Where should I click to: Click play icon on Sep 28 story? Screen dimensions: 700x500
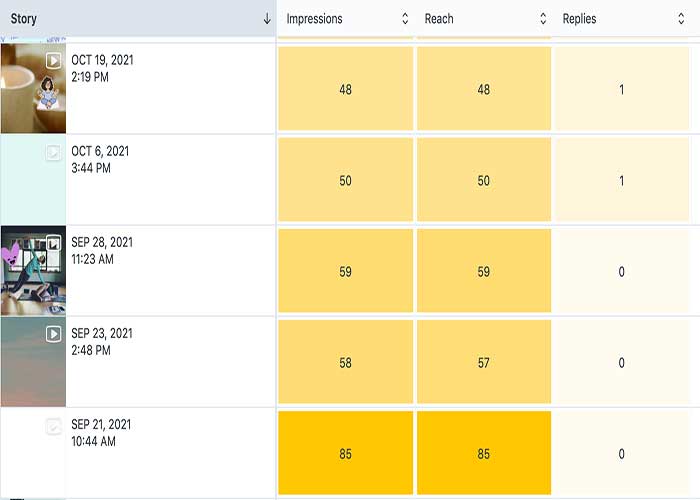pyautogui.click(x=54, y=243)
